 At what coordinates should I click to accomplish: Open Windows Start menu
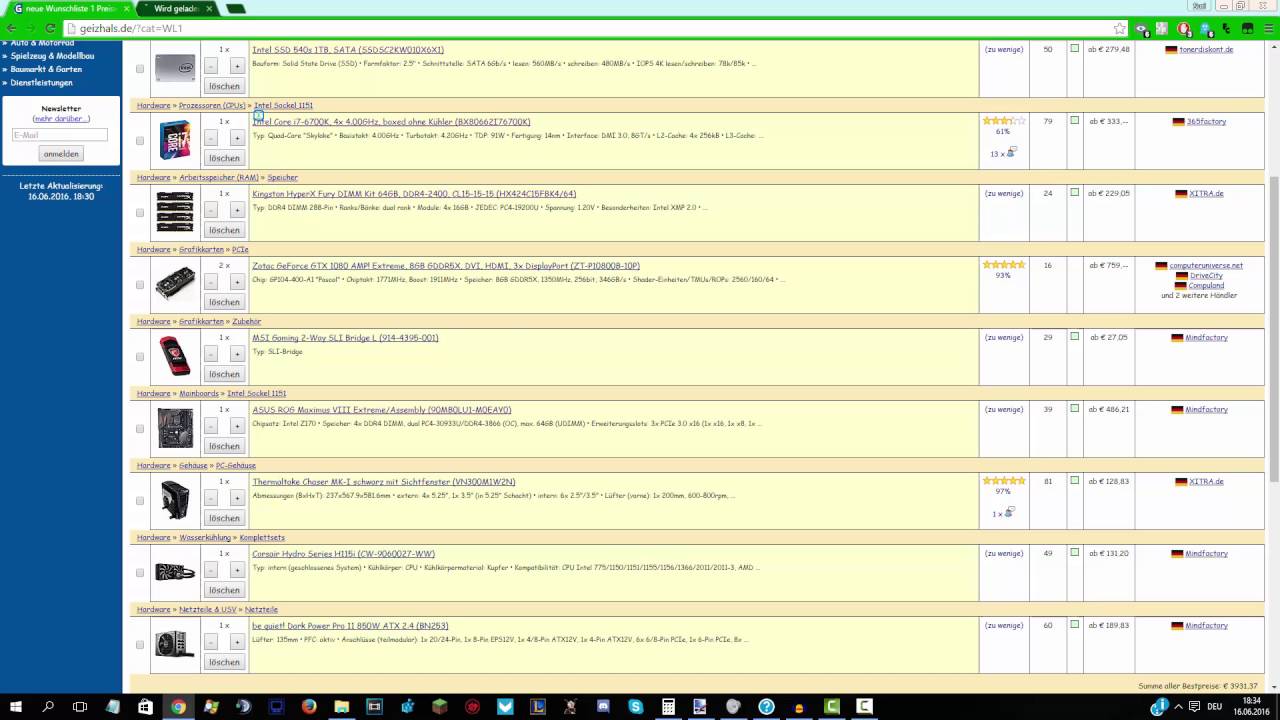tap(16, 707)
